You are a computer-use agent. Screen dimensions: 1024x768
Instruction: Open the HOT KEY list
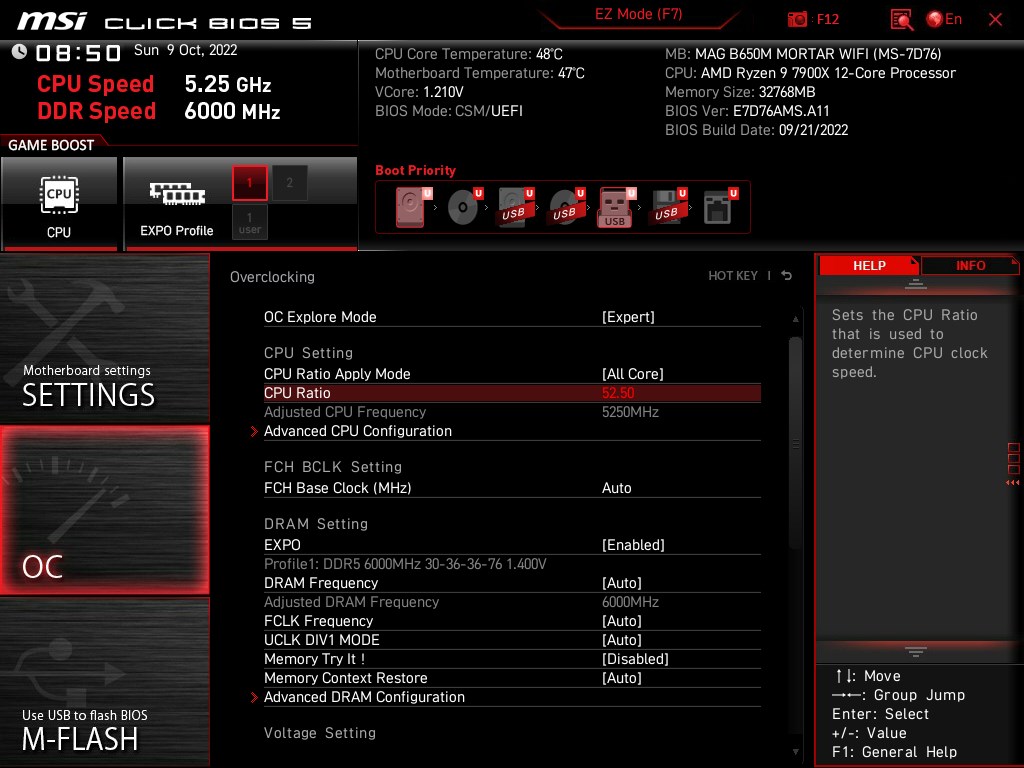pos(733,276)
